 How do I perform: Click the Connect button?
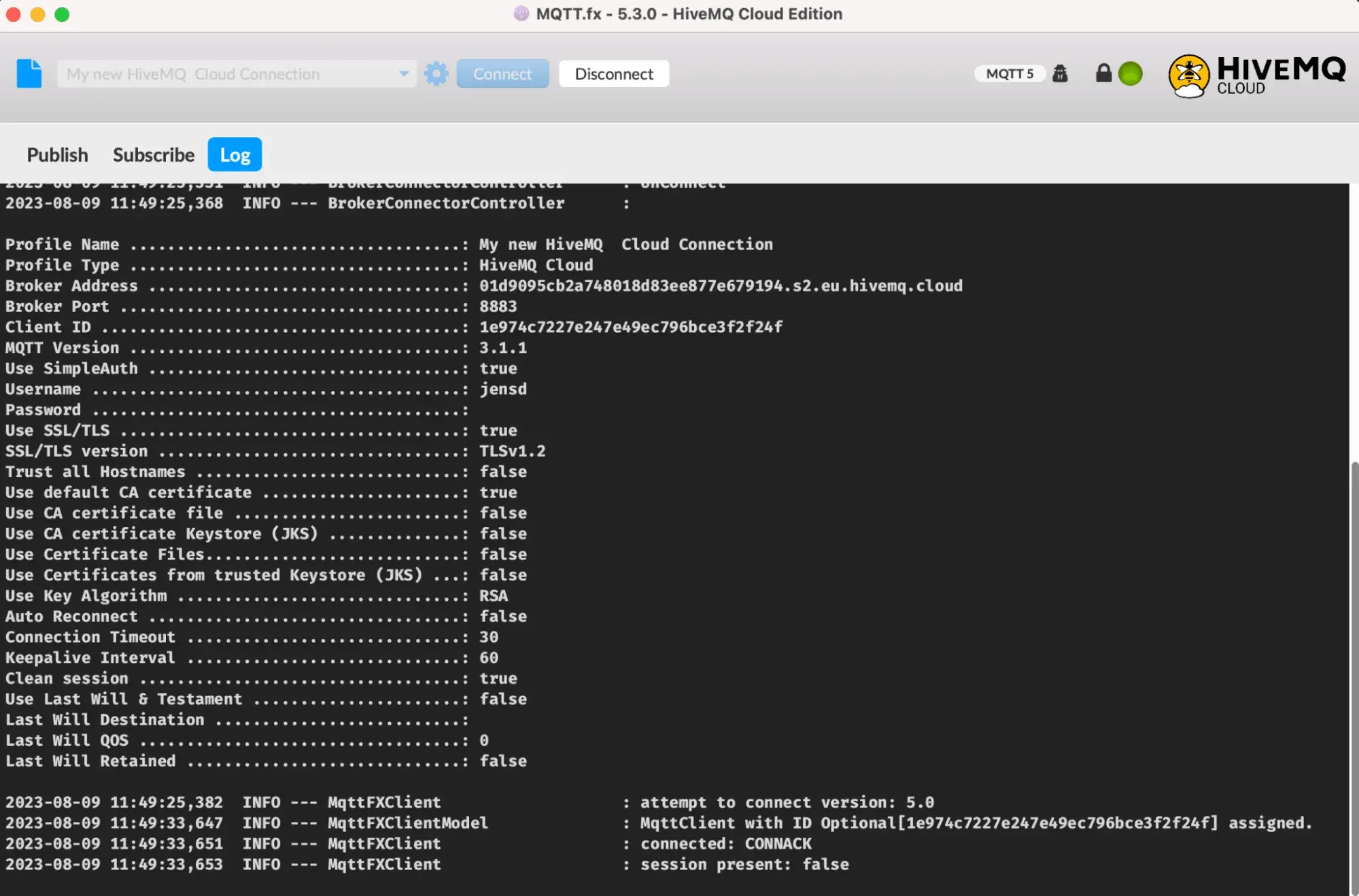[x=502, y=73]
